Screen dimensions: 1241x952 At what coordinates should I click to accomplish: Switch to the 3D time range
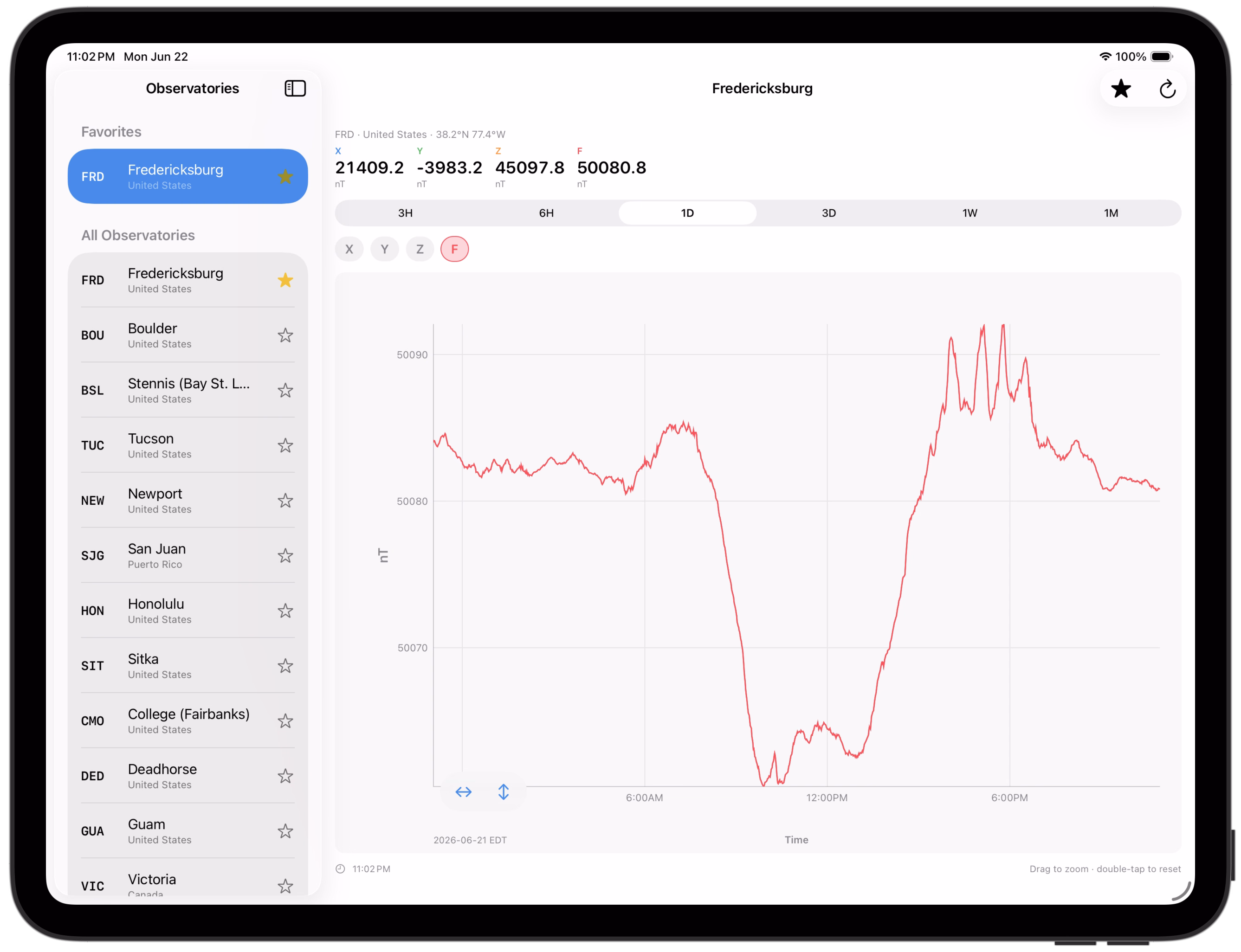tap(829, 213)
